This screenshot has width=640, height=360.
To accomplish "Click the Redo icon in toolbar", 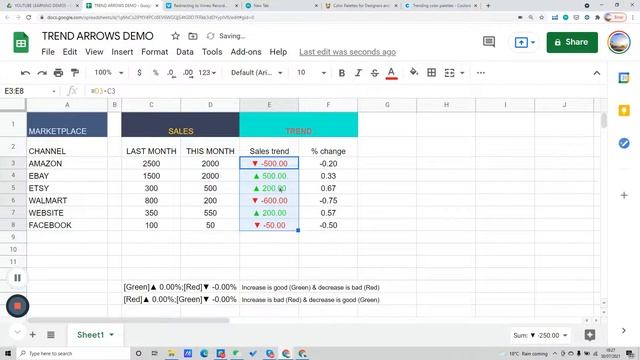I will pos(42,73).
